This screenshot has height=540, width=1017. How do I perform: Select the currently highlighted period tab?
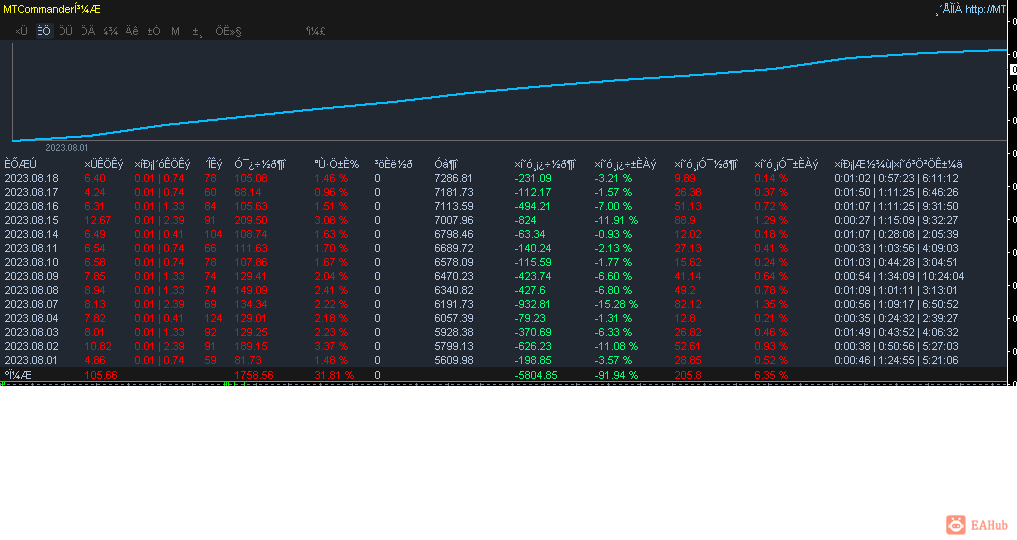coord(44,31)
